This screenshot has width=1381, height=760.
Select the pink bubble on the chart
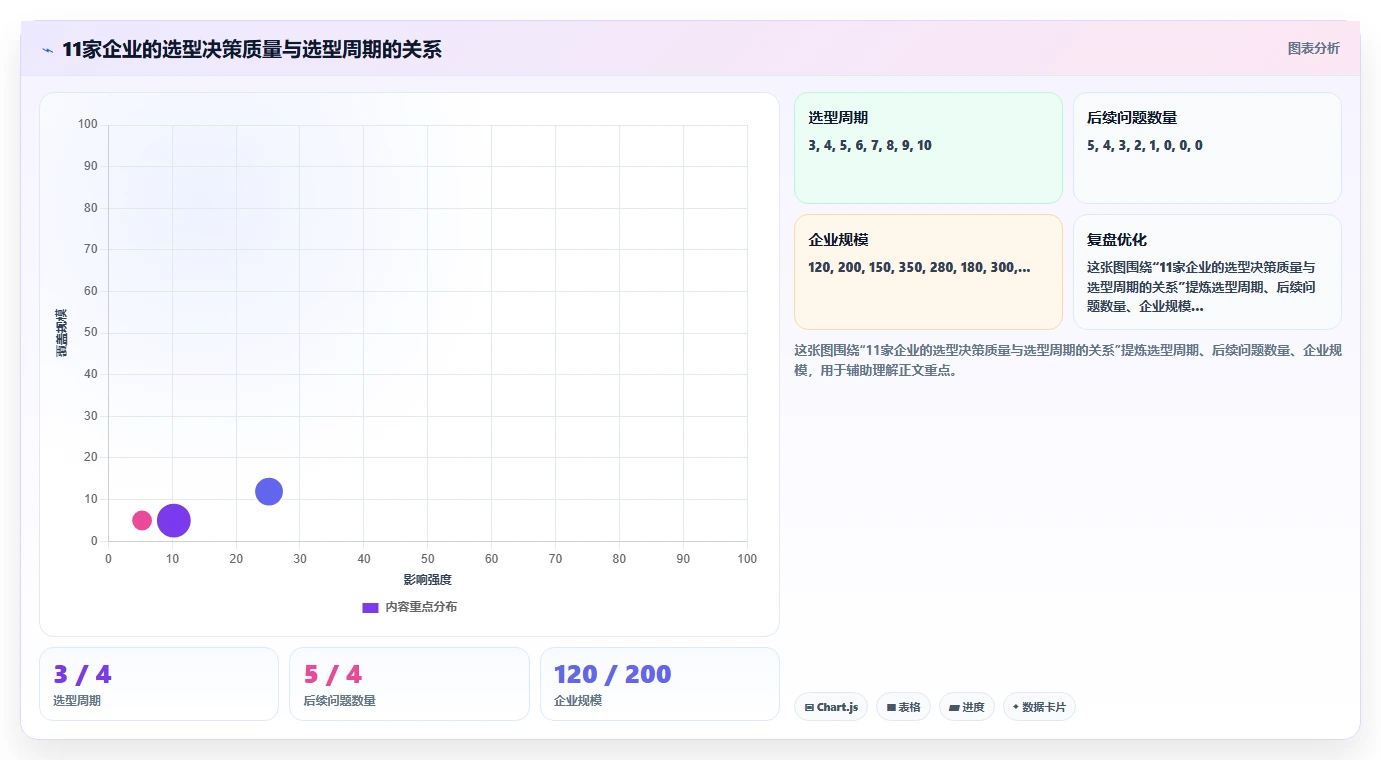[x=142, y=520]
